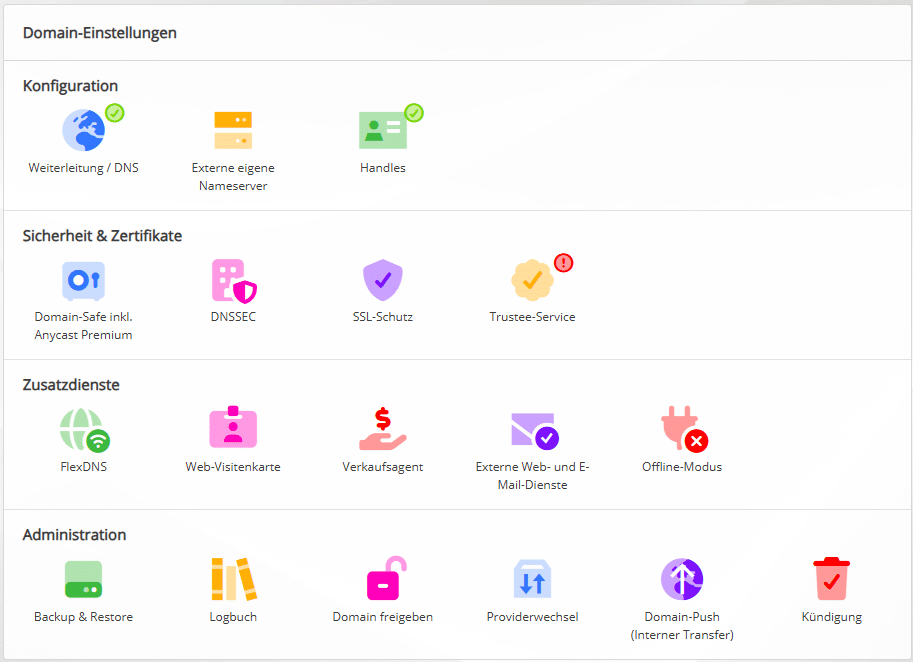
Task: Open Domain-Push (Interner Transfer) icon
Action: click(x=682, y=579)
